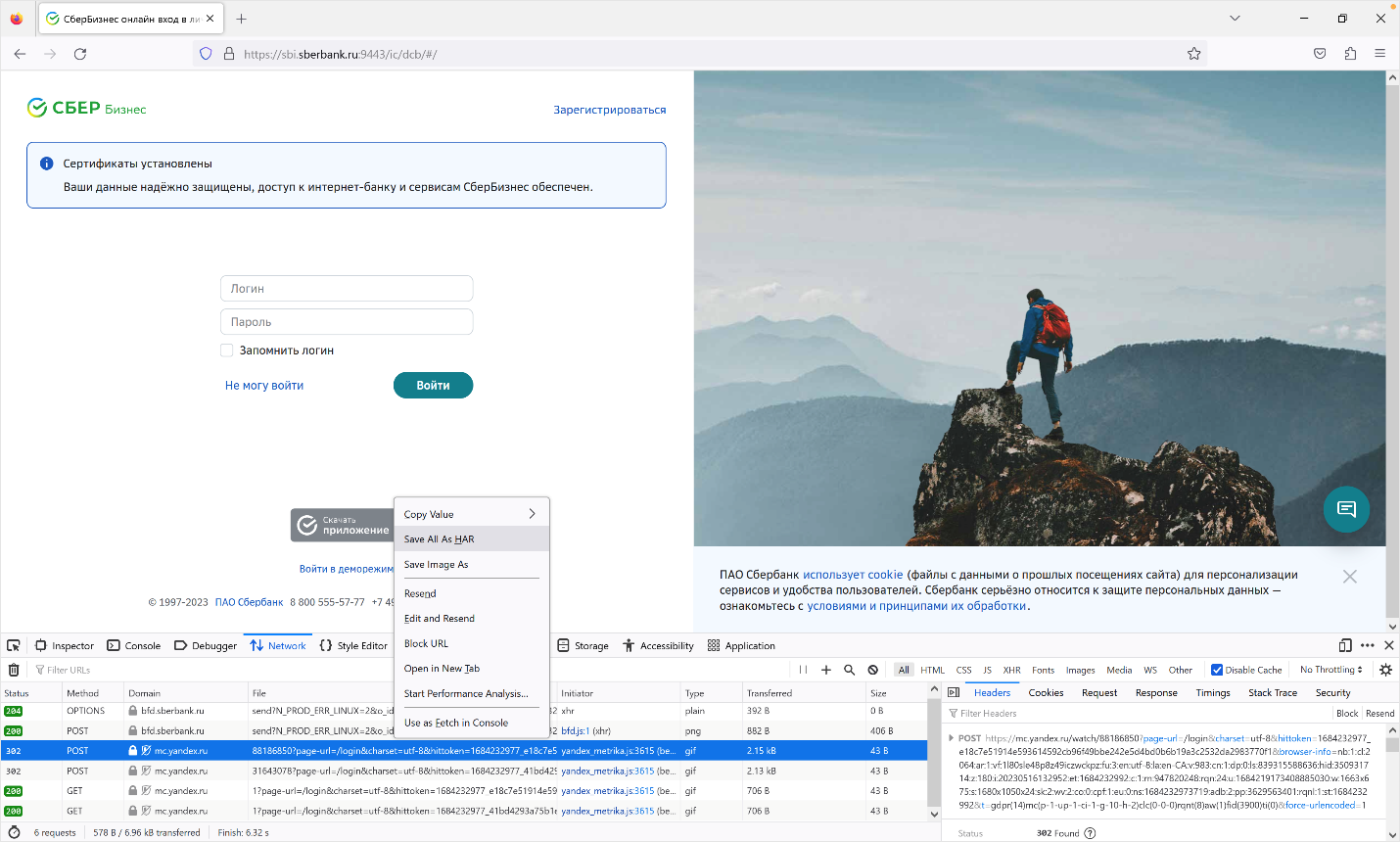Image resolution: width=1400 pixels, height=842 pixels.
Task: Click the site security padlock icon
Action: click(x=229, y=54)
